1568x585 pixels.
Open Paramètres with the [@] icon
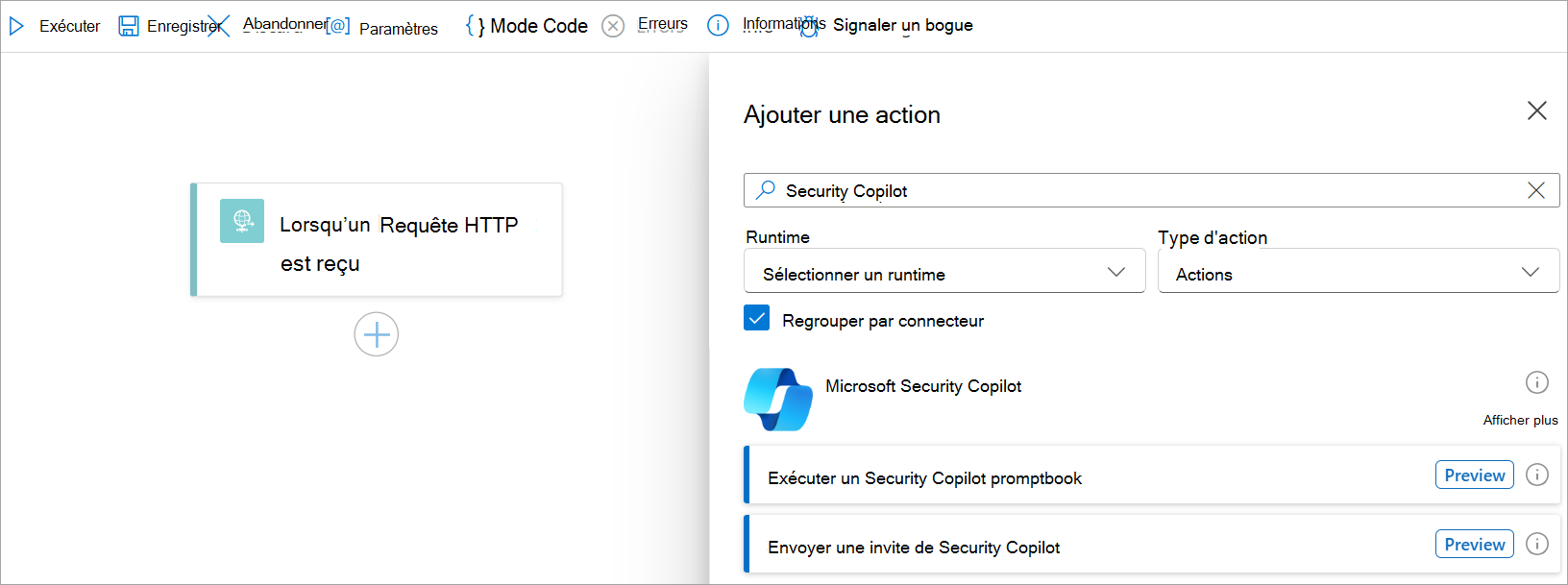pos(338,26)
